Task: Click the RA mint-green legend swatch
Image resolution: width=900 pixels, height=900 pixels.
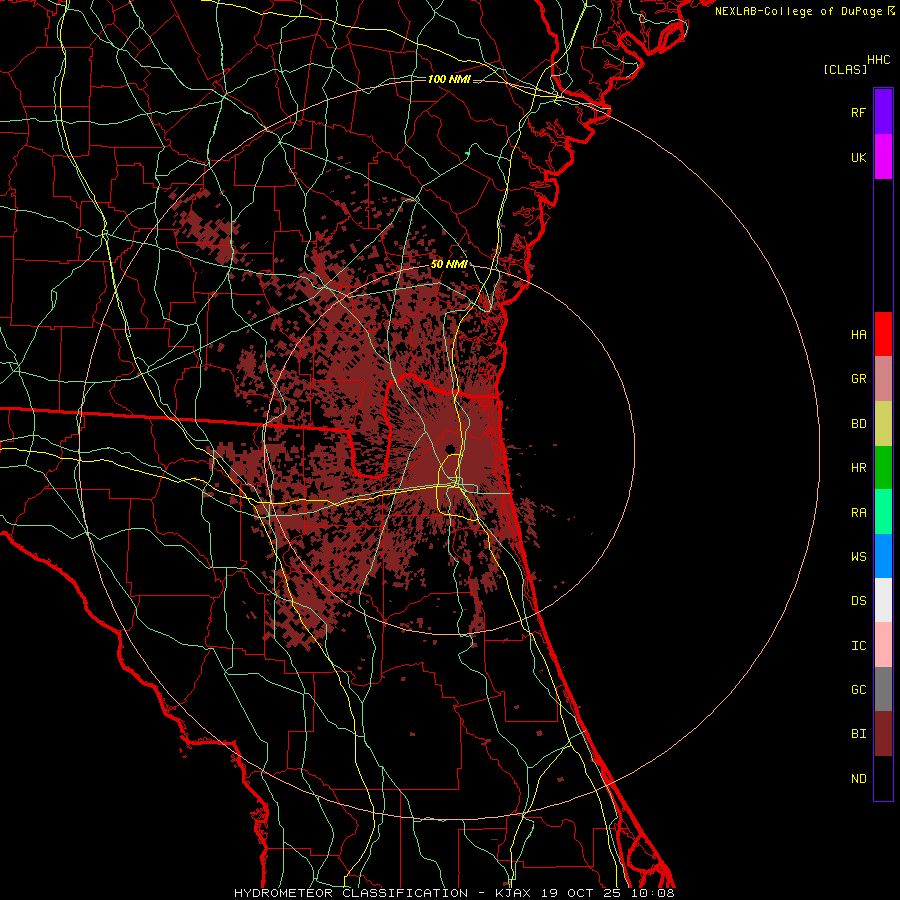Action: 883,512
